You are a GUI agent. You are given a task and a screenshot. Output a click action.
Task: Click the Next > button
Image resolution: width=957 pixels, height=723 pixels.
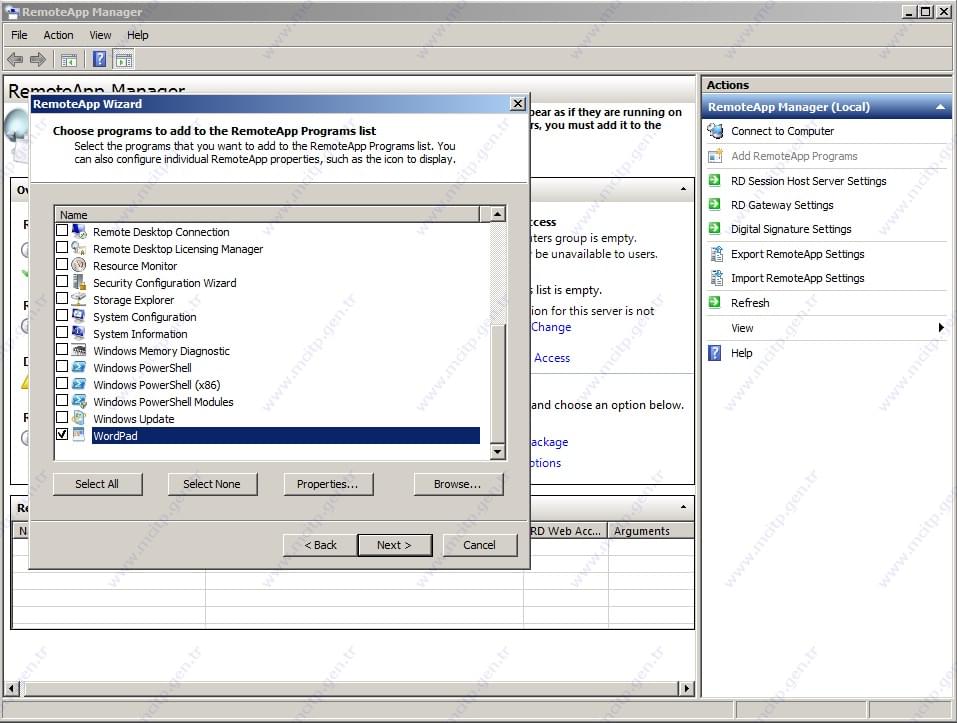tap(394, 545)
